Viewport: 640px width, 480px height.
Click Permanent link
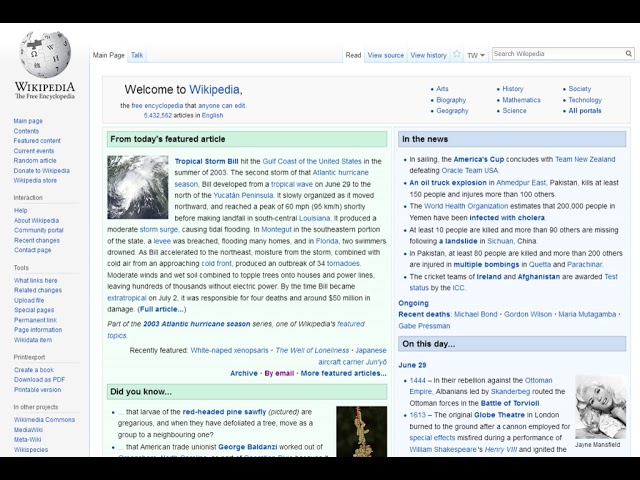(35, 320)
